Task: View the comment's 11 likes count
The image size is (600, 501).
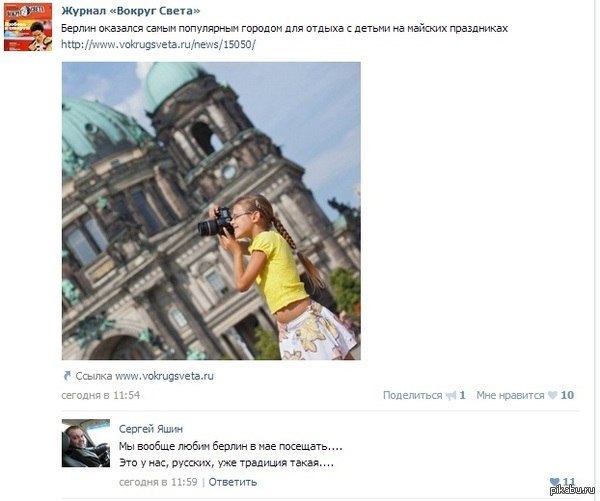Action: (569, 481)
